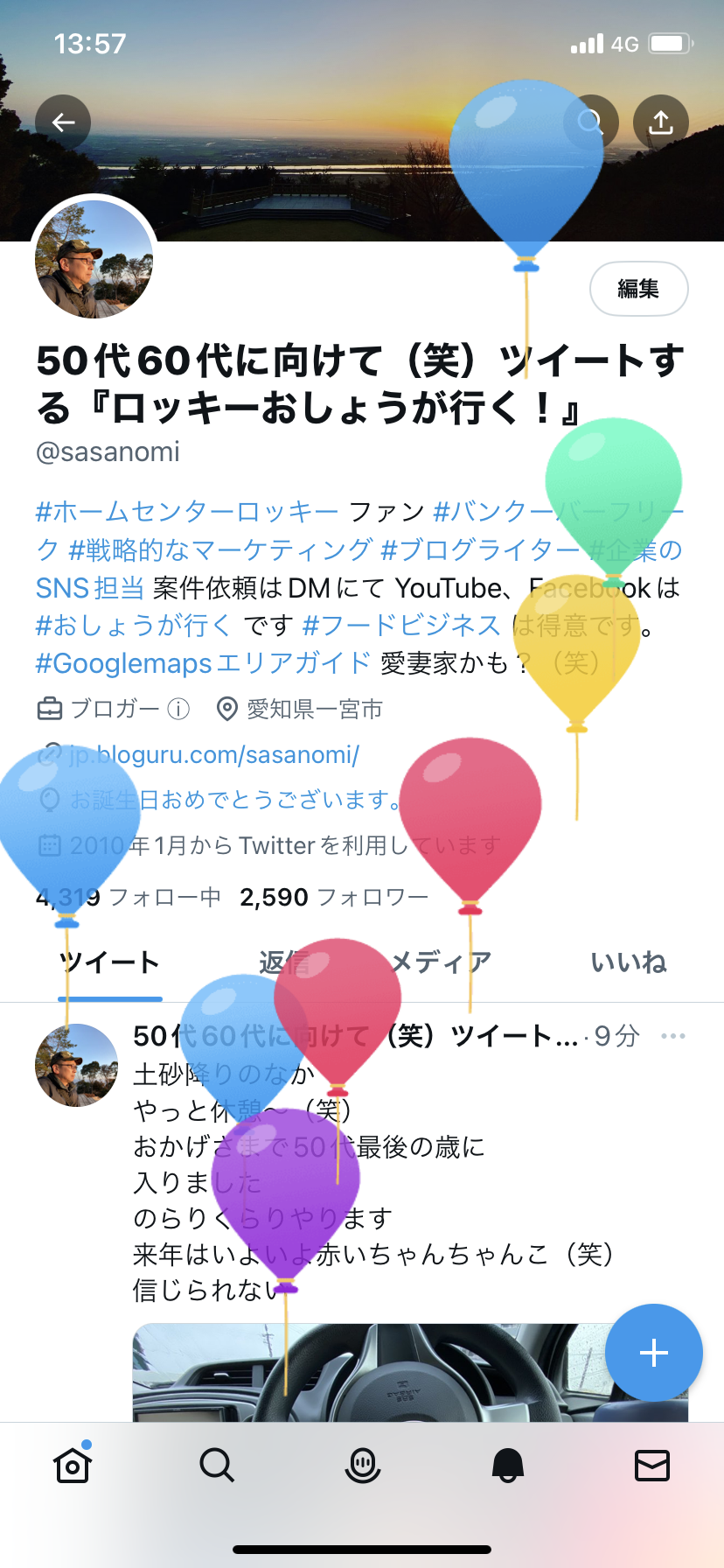Open the tweet's three-dot more menu
Viewport: 724px width, 1568px height.
pyautogui.click(x=673, y=1036)
